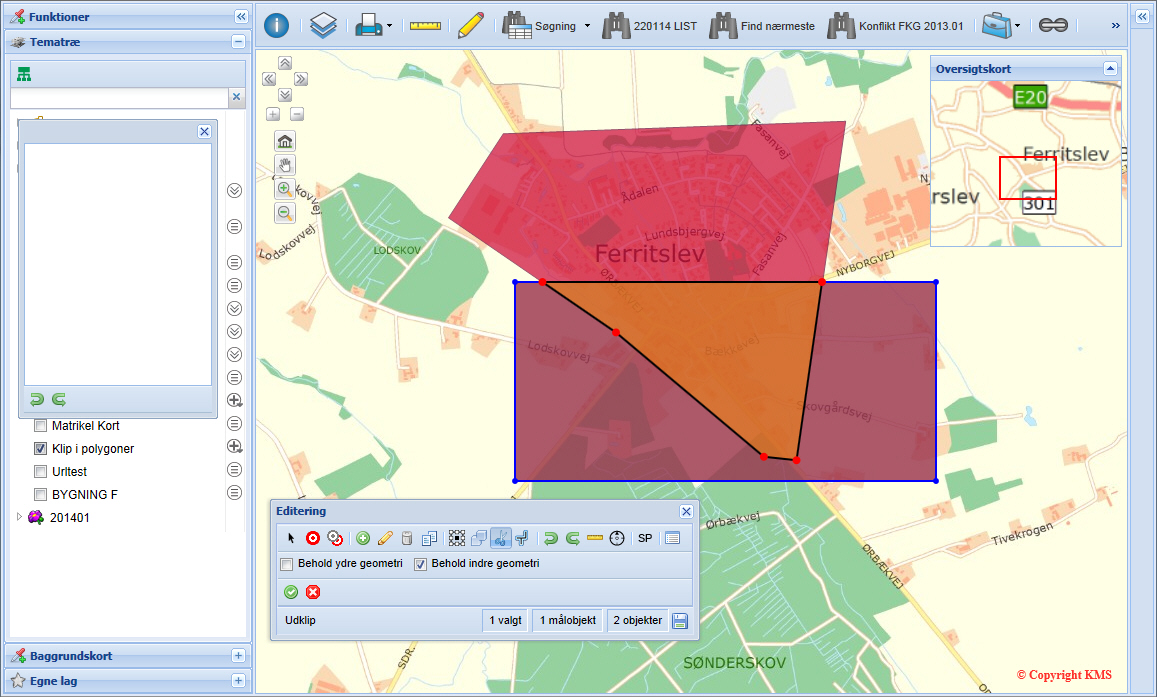Select the magnifier zoom-out tool
1157x697 pixels.
[285, 213]
